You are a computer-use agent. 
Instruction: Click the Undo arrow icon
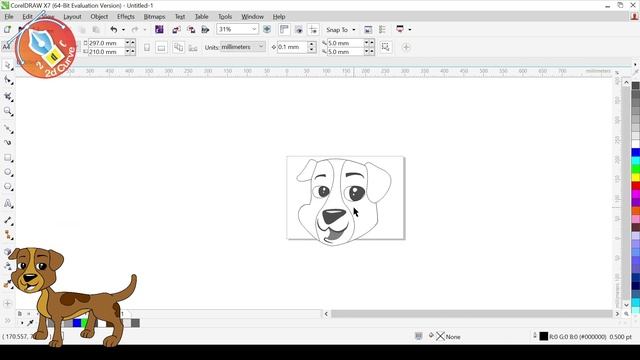coord(113,29)
